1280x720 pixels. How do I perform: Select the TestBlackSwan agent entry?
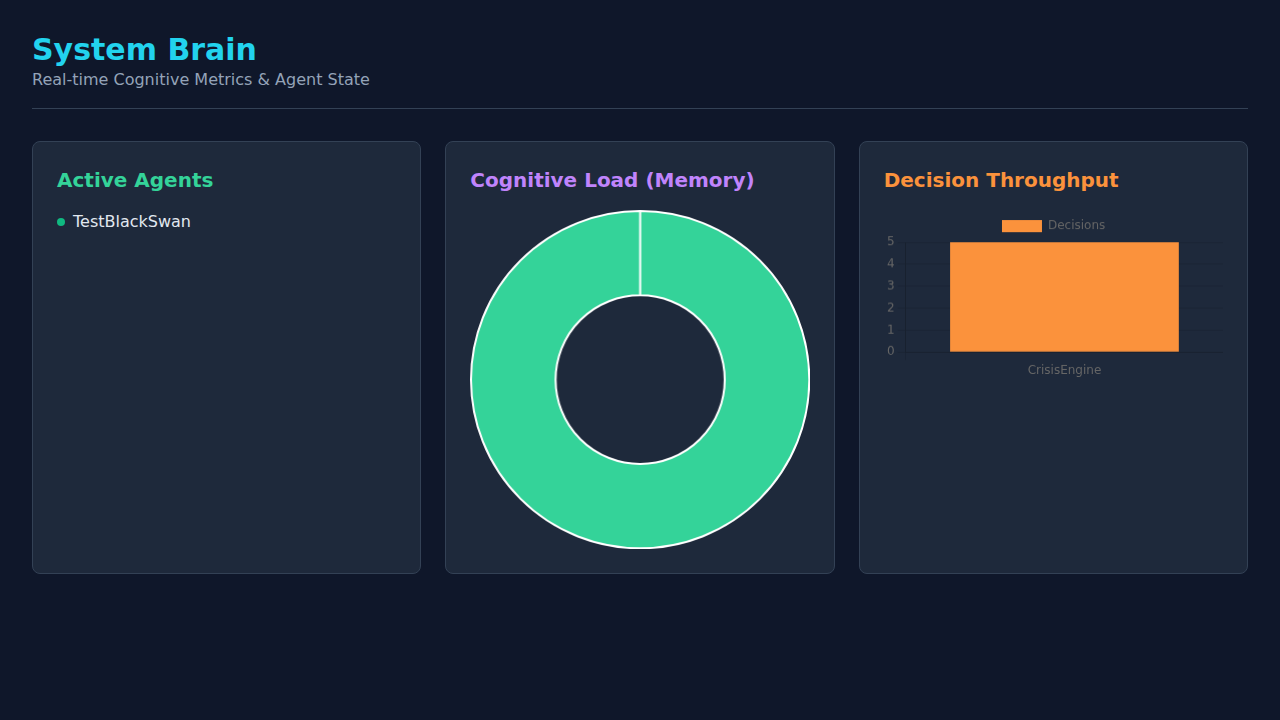point(131,222)
